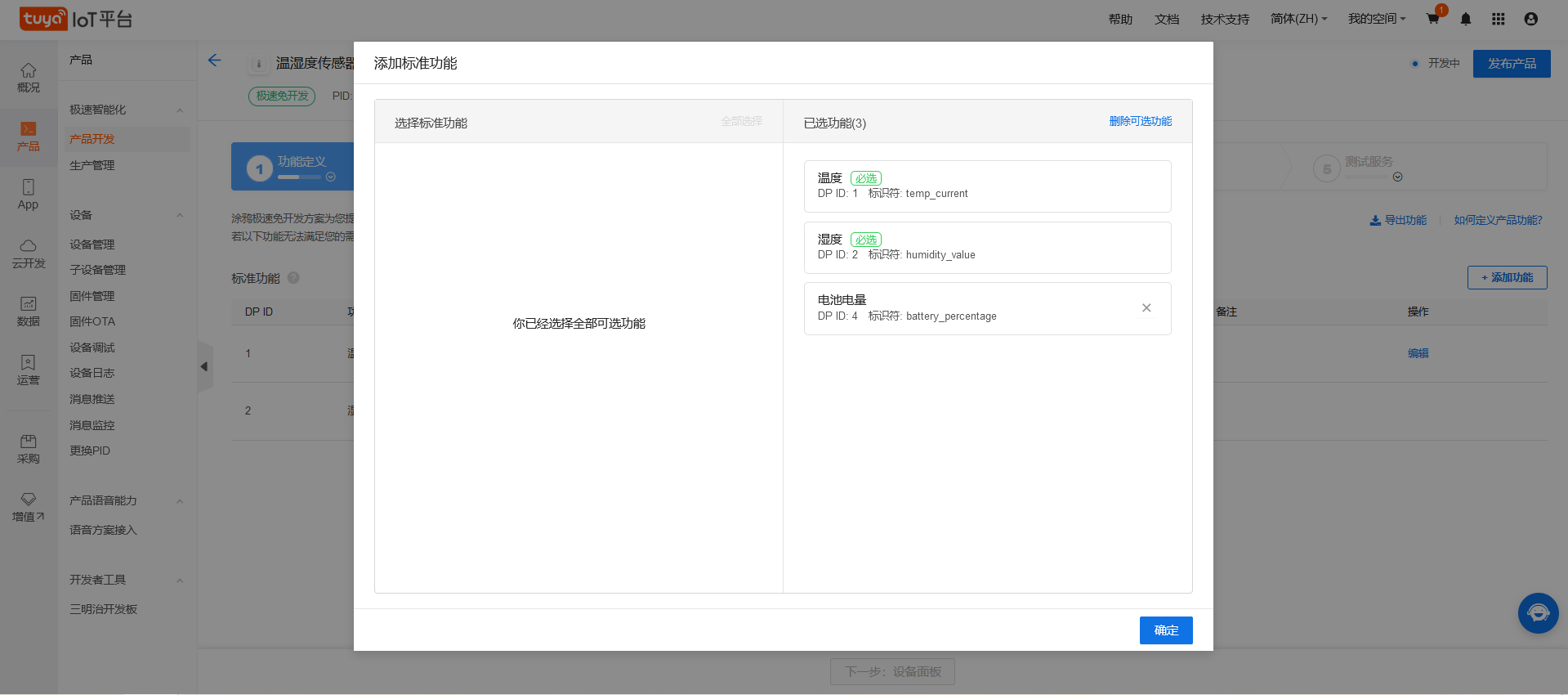Image resolution: width=1568 pixels, height=695 pixels.
Task: Open 固件OTA in the sidebar
Action: 92,321
